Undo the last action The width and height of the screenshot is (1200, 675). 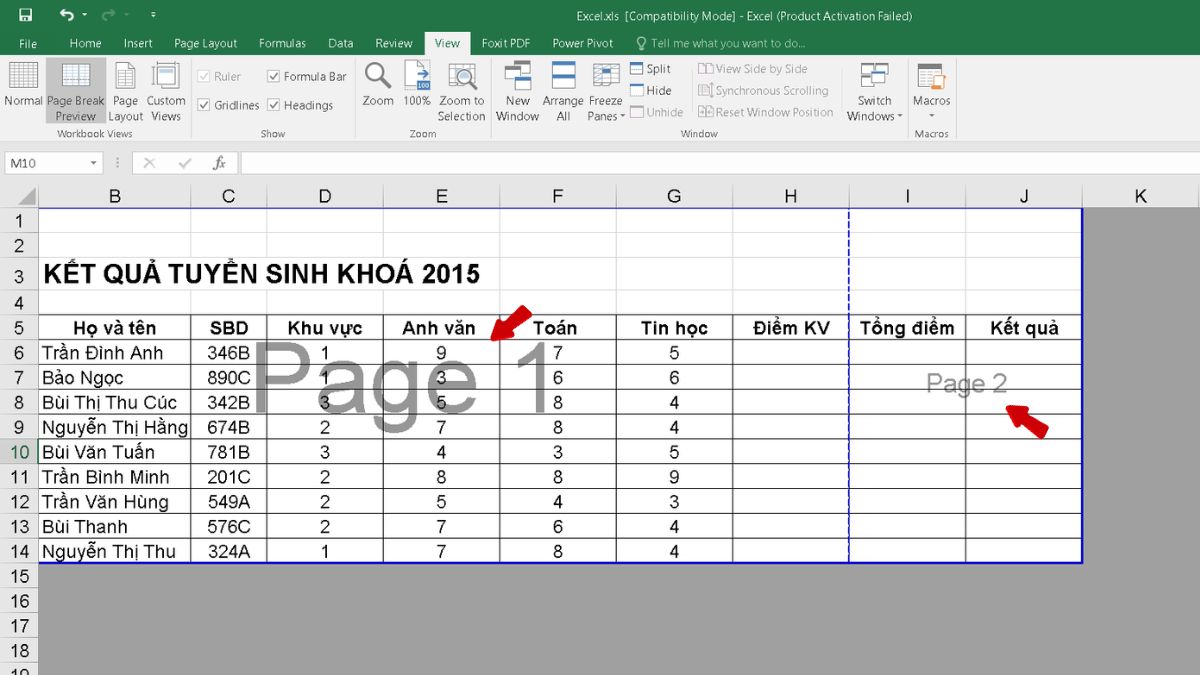click(66, 15)
